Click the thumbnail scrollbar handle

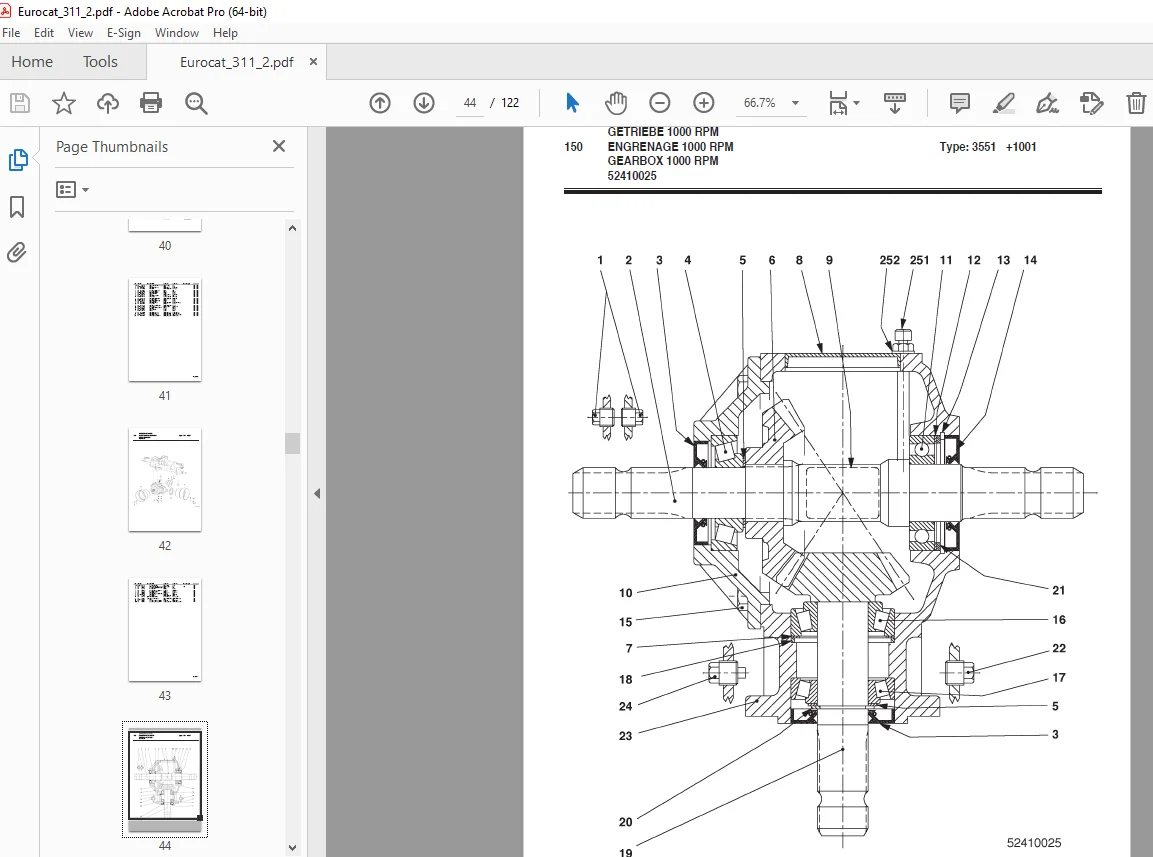click(293, 443)
